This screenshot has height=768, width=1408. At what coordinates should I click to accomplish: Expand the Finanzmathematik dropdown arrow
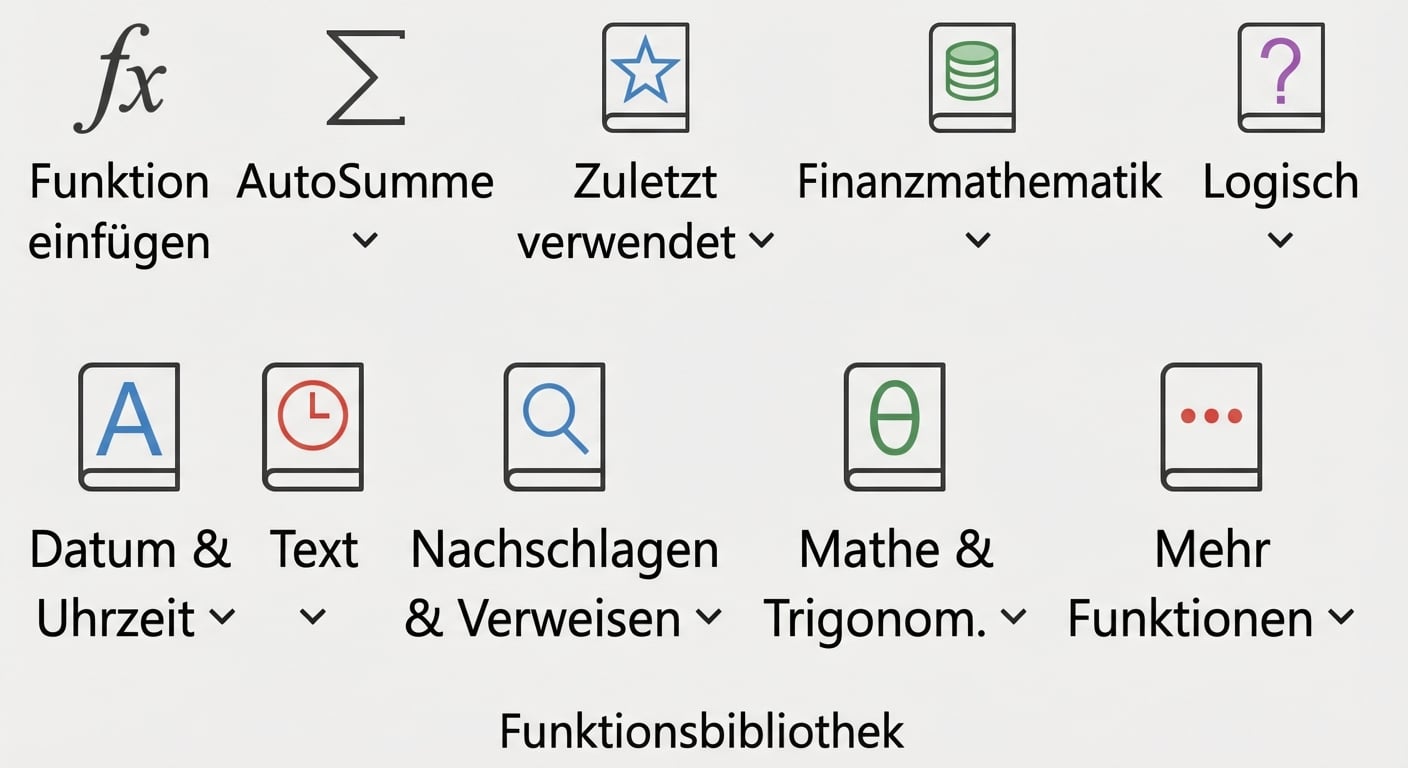click(977, 240)
